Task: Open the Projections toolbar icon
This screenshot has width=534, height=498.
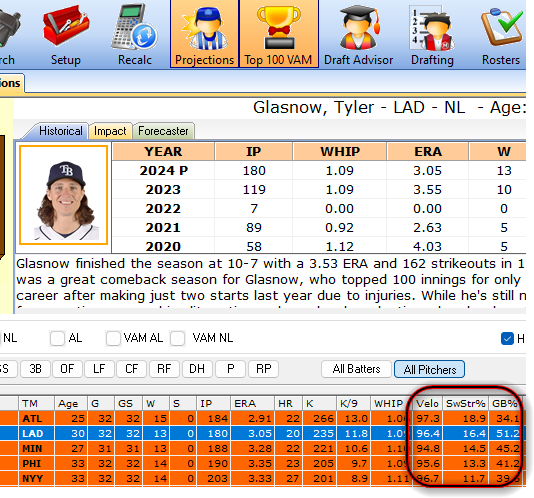Action: (204, 34)
